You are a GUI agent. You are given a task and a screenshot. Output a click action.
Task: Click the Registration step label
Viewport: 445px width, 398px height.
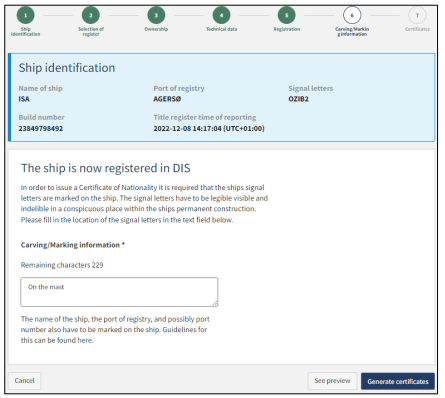coord(287,29)
